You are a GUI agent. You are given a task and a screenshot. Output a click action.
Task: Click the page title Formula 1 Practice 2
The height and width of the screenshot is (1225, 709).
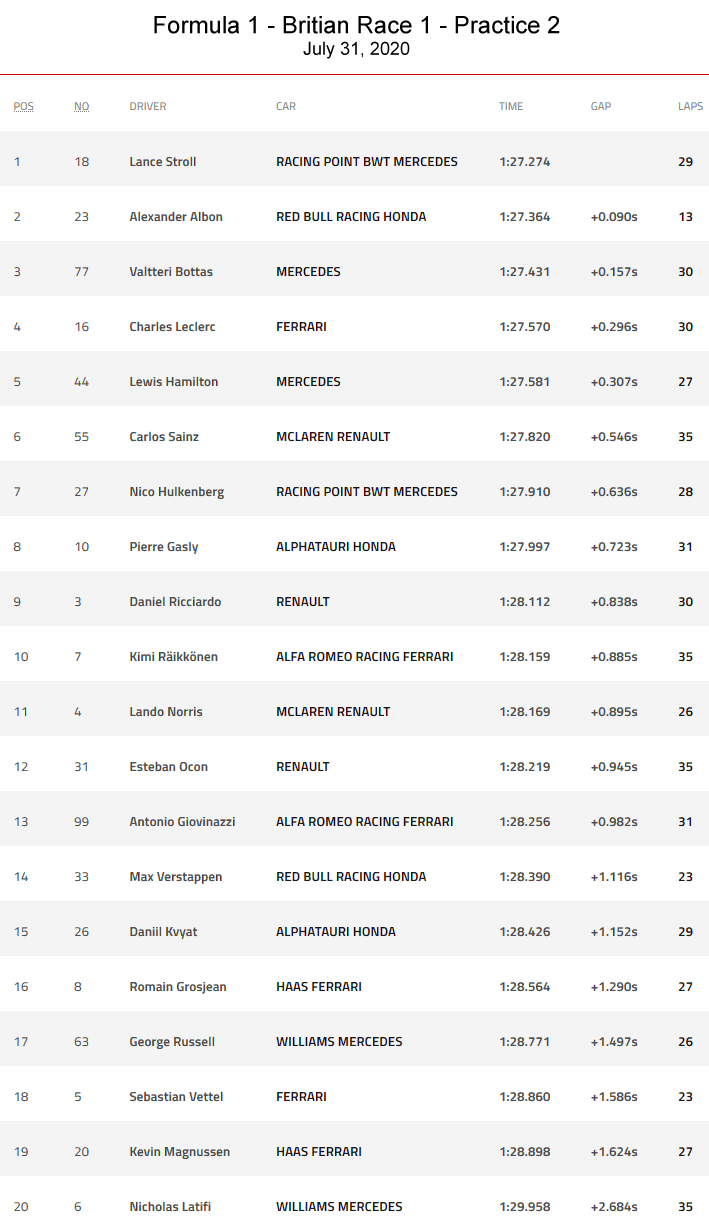(x=356, y=26)
